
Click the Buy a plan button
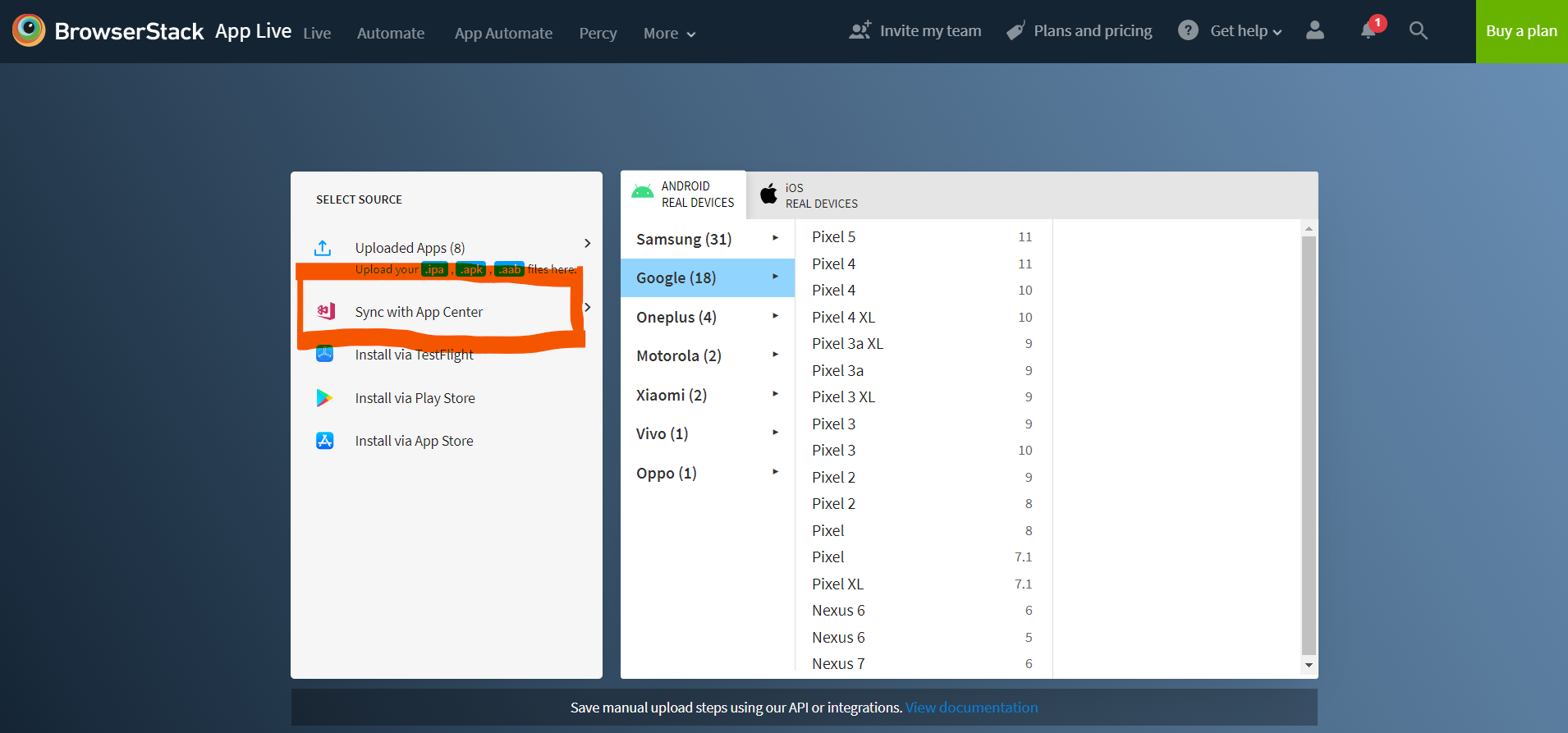click(x=1521, y=31)
